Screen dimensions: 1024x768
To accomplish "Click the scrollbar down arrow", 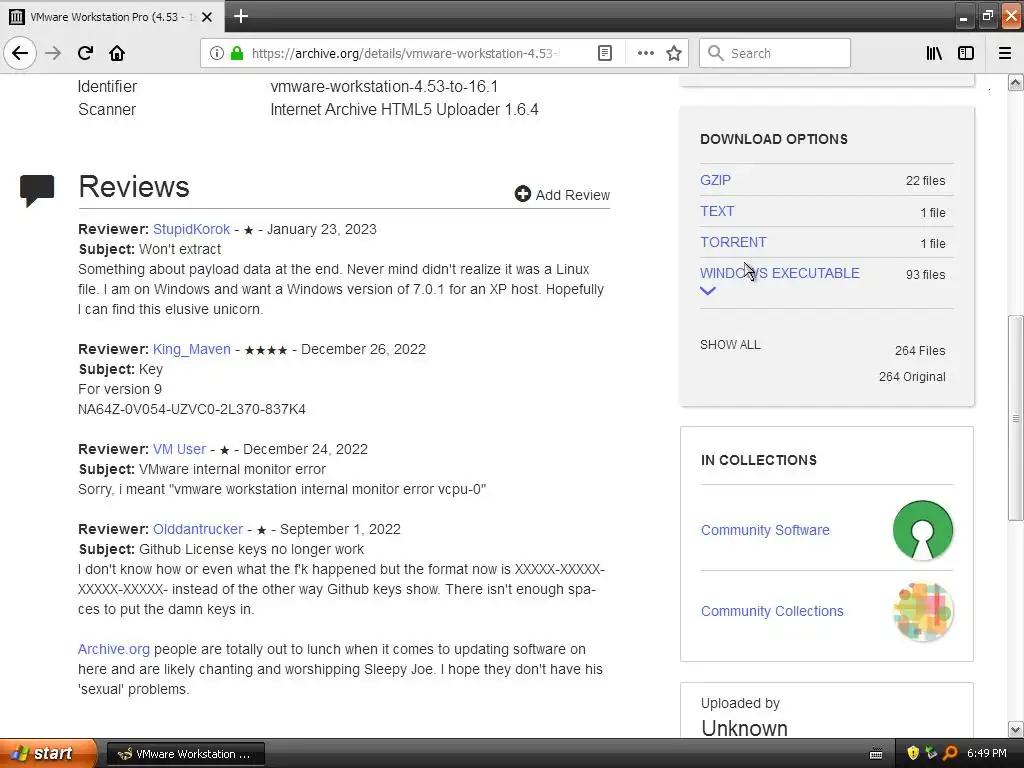I will tap(1015, 729).
